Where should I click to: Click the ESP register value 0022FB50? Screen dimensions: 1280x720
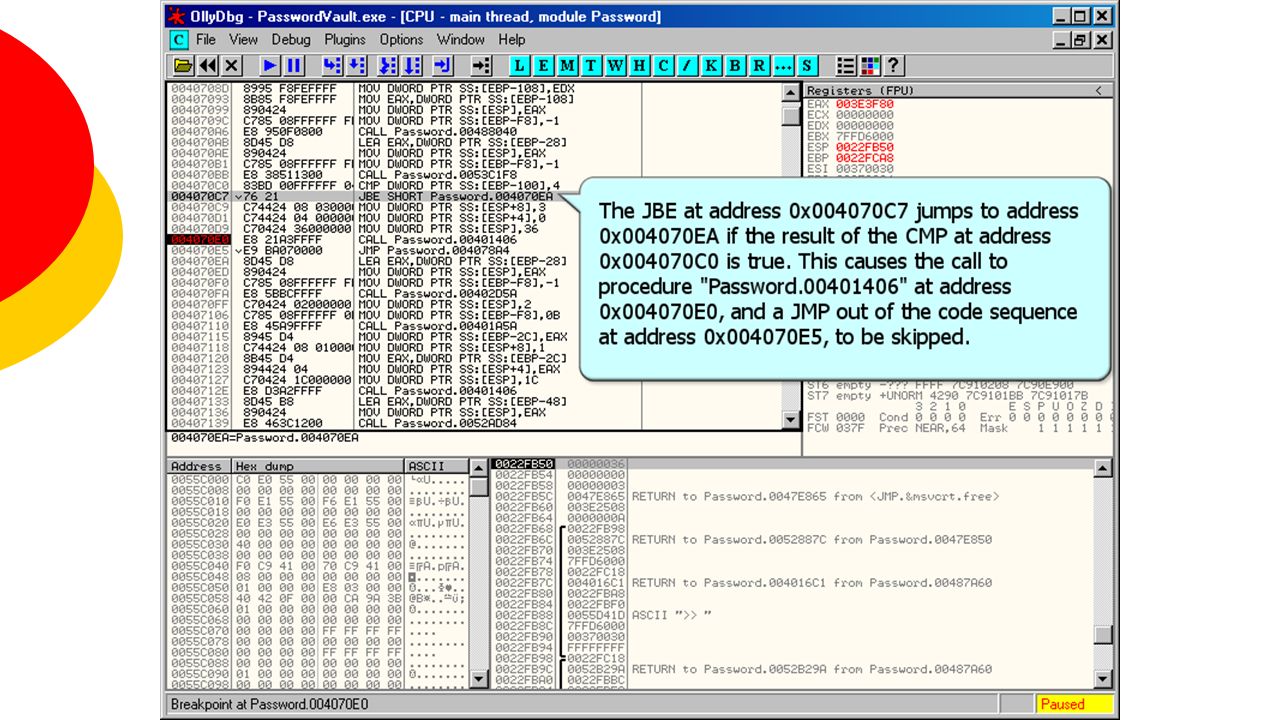865,147
